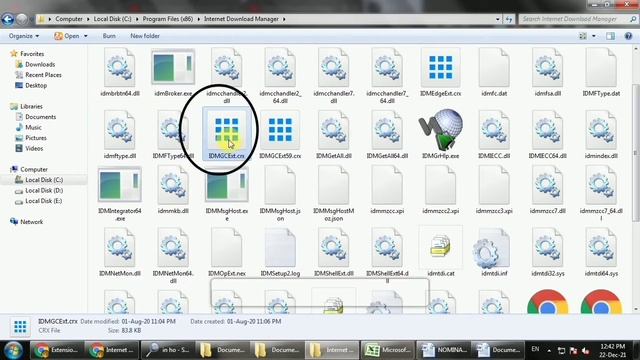Click the taskbar clock showing 12:42 PM
This screenshot has width=640, height=360.
coord(612,350)
